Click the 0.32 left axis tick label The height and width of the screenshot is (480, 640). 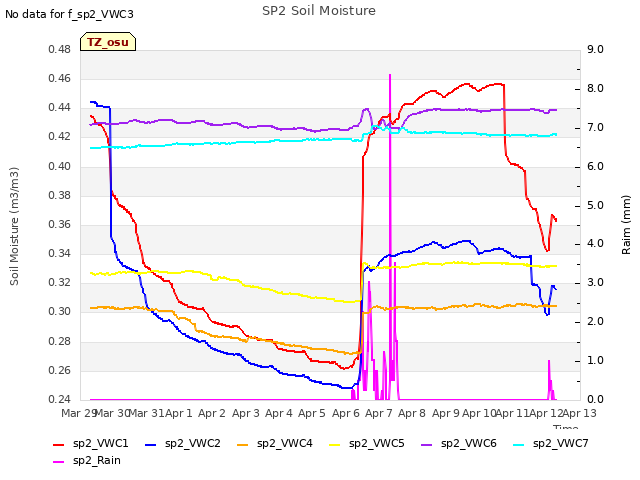(60, 283)
